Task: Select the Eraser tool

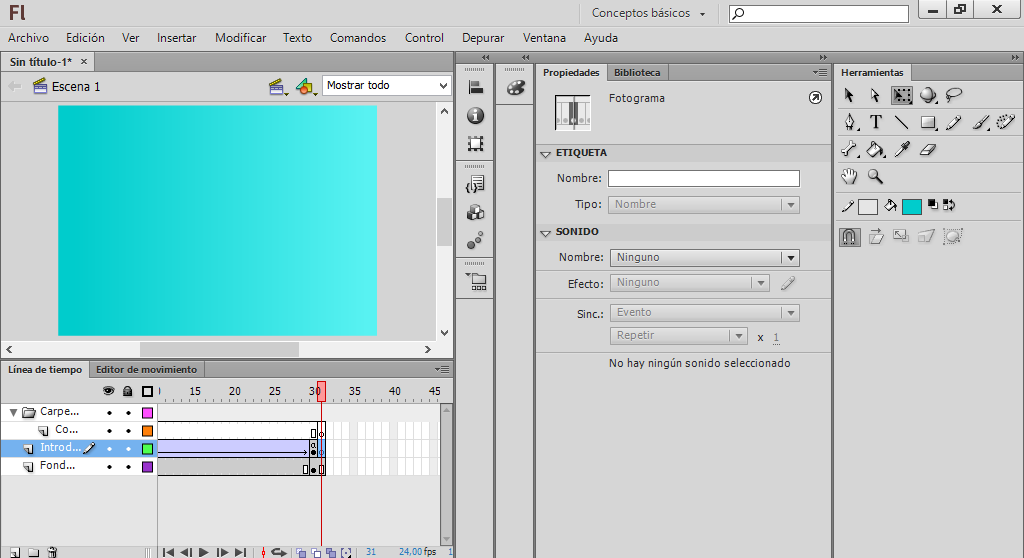Action: click(x=928, y=149)
